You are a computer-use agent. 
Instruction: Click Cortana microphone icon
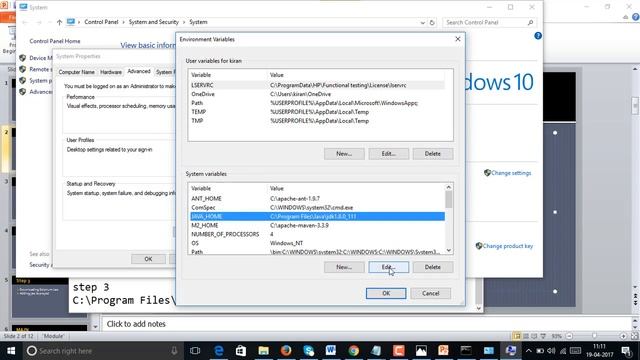[x=174, y=351]
